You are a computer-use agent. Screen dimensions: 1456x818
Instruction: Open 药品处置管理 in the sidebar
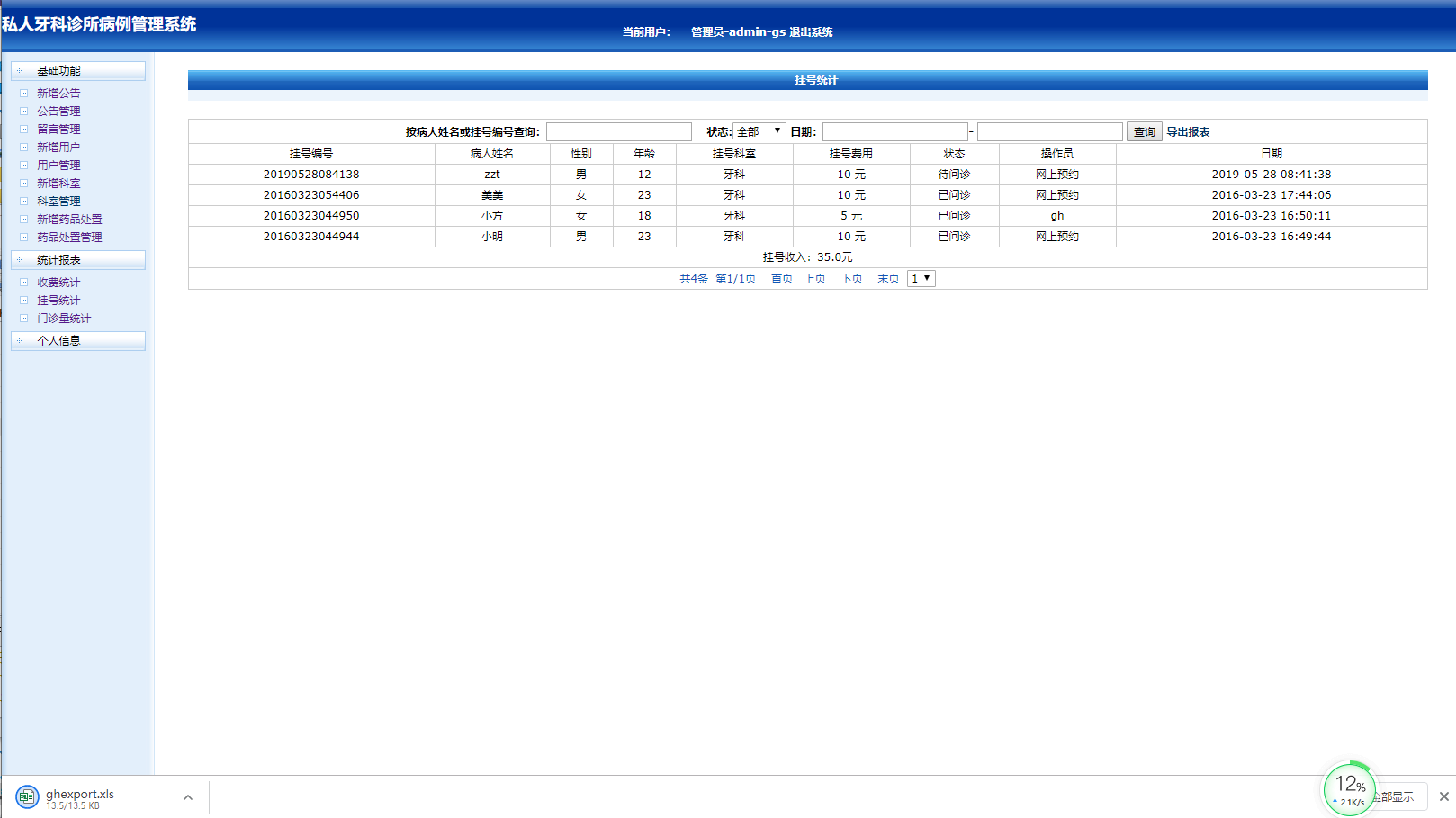point(69,238)
